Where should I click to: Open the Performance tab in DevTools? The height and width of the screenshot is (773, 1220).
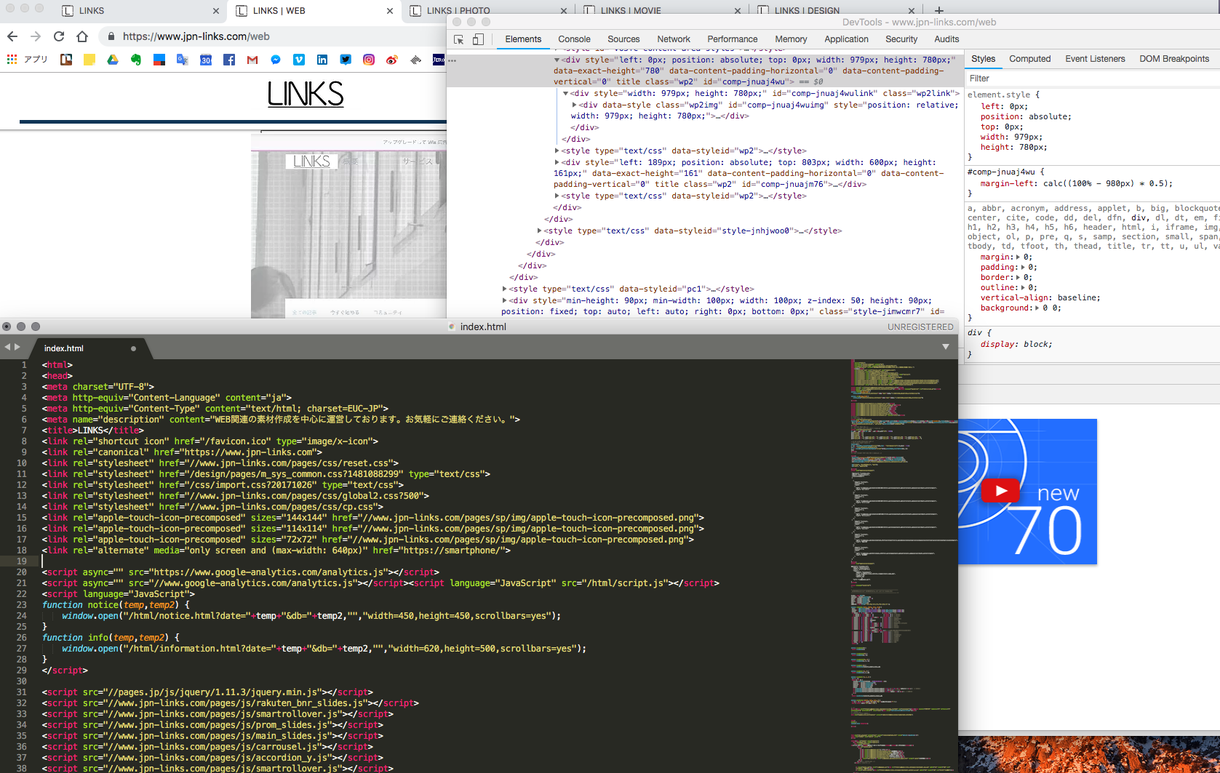pos(732,39)
